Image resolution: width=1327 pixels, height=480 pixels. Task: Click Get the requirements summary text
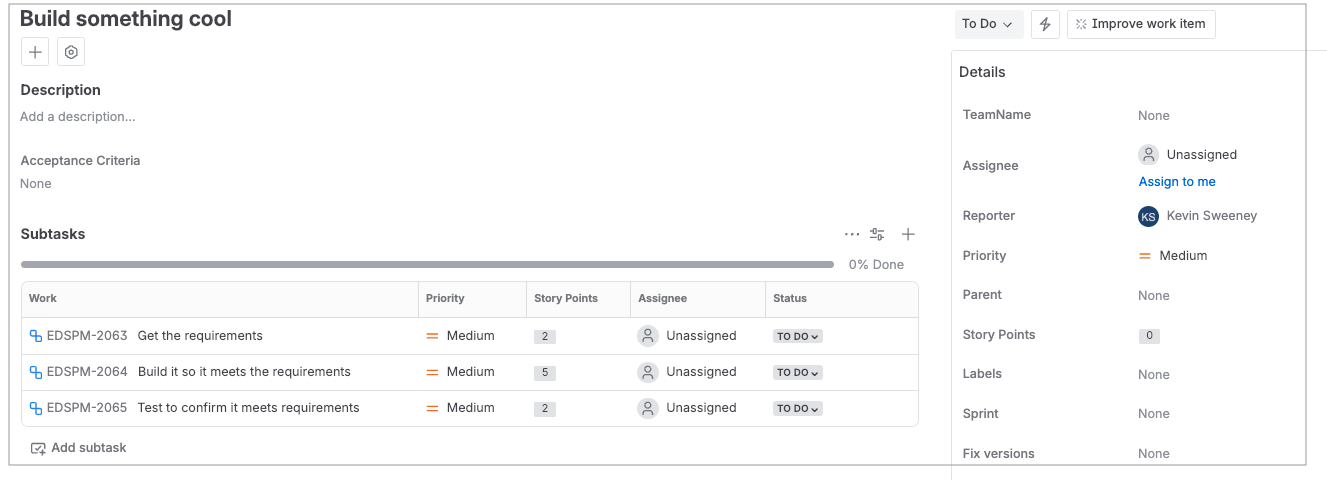(x=200, y=336)
